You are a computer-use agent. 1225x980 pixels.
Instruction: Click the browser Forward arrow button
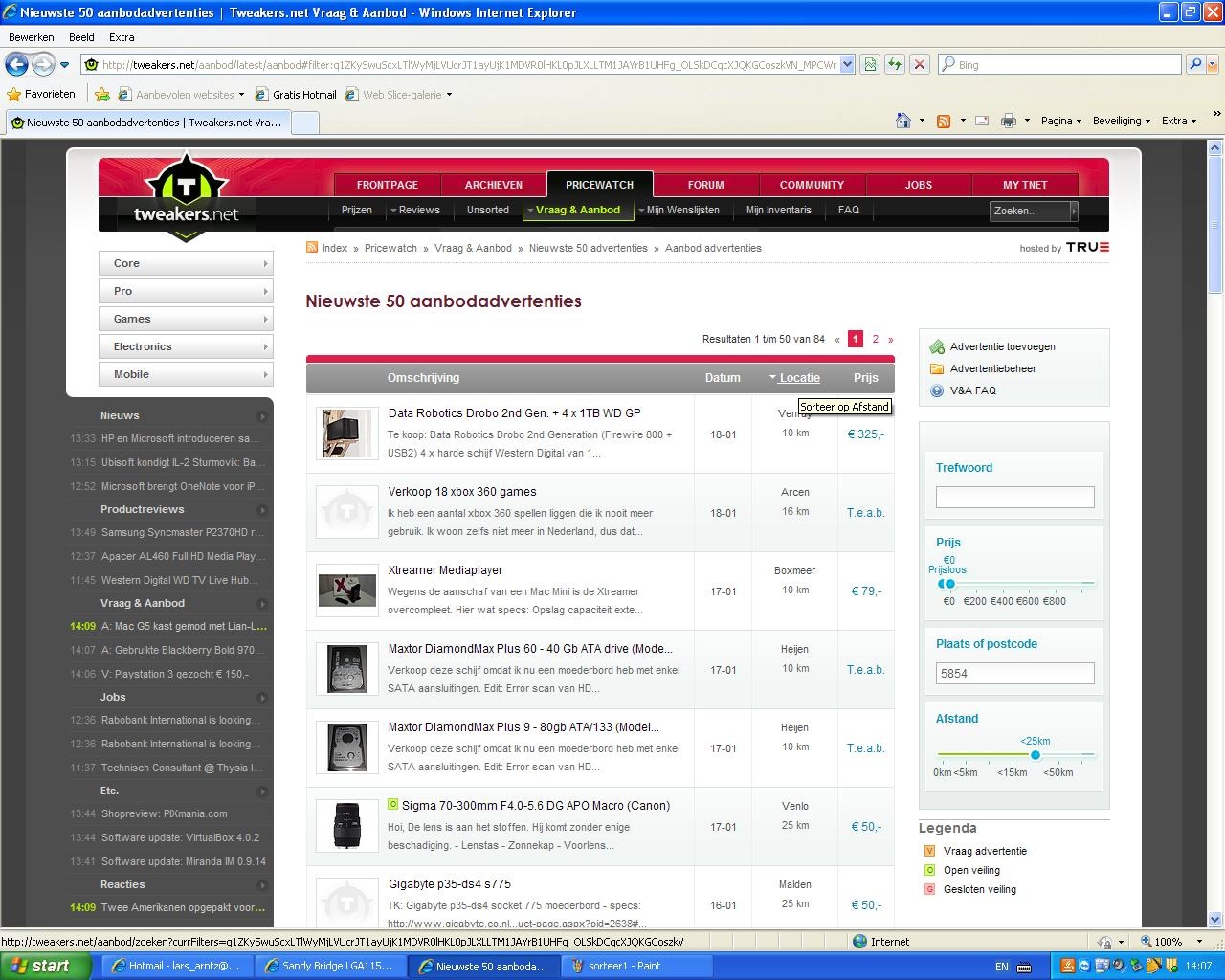[x=43, y=64]
